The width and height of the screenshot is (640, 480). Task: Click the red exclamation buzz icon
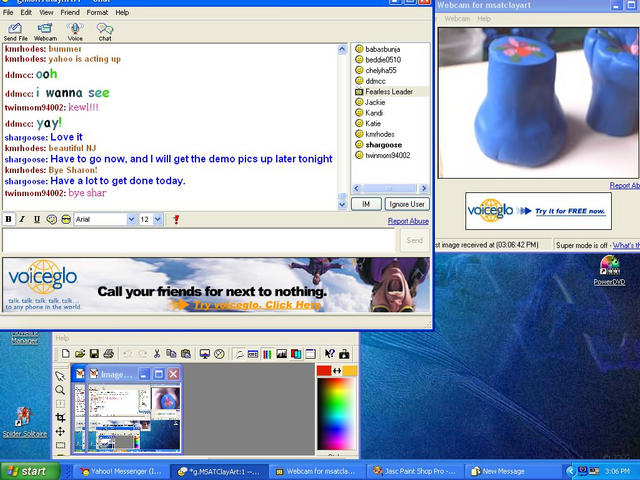click(x=176, y=220)
